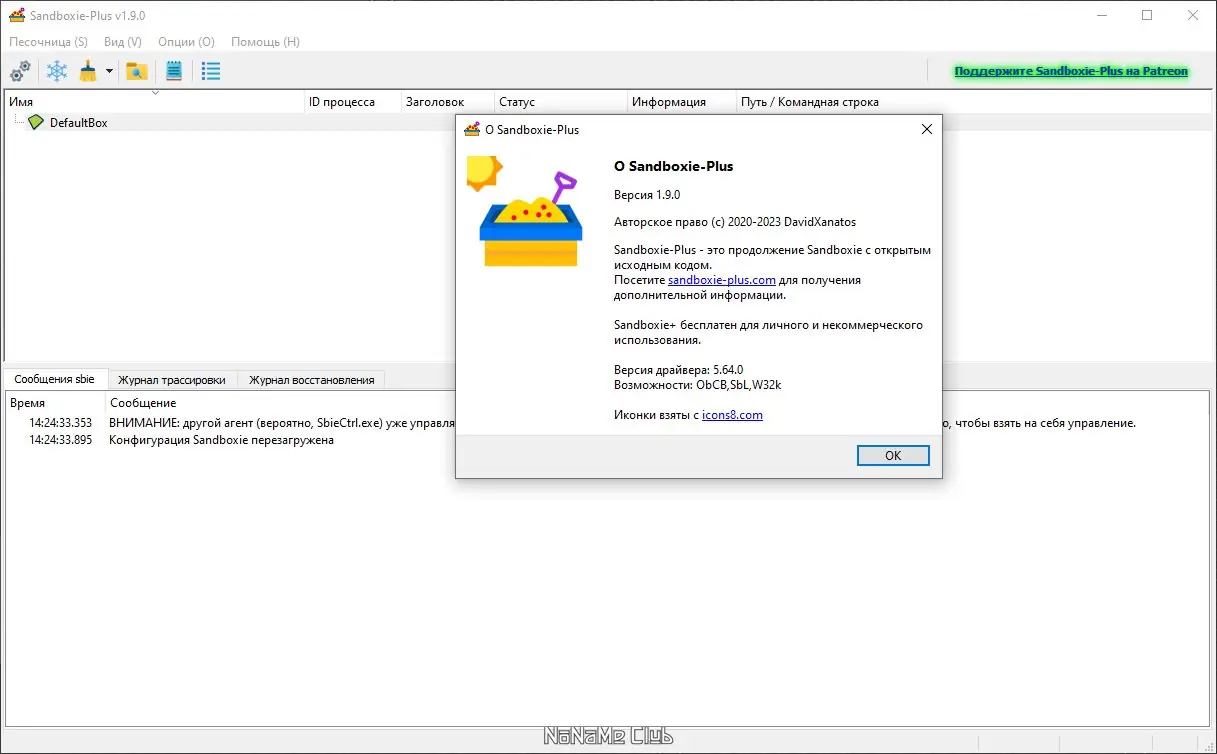Click the 14:24:33.895 timestamp cell
Screen dimensions: 1217x754
point(60,440)
